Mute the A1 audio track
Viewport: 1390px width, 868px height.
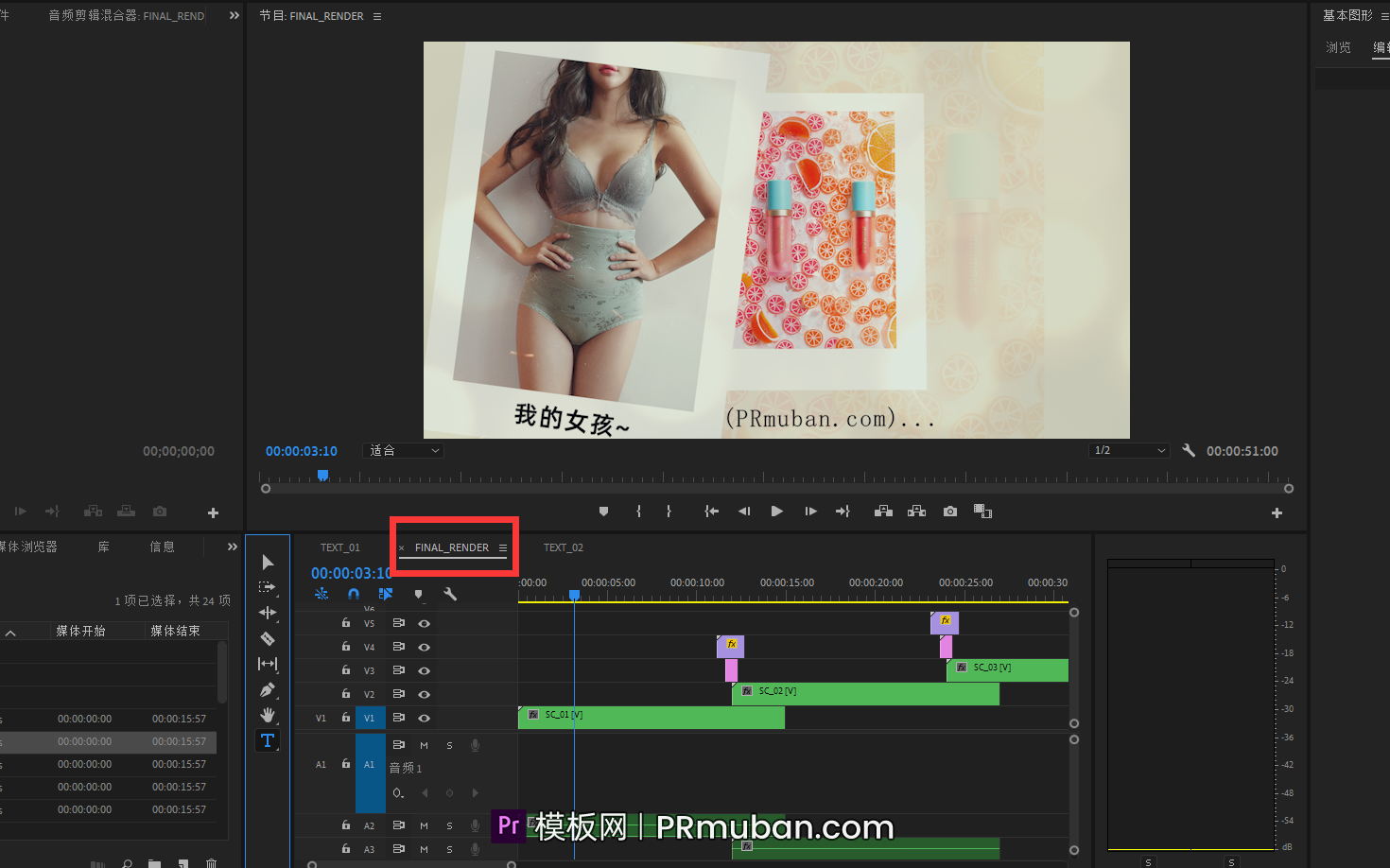click(x=424, y=745)
